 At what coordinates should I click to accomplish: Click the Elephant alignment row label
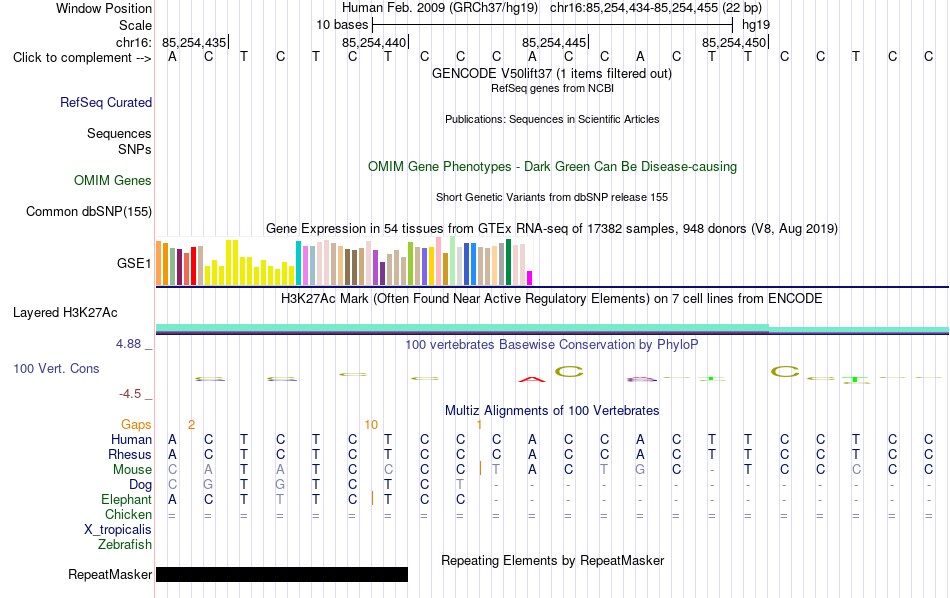click(126, 499)
